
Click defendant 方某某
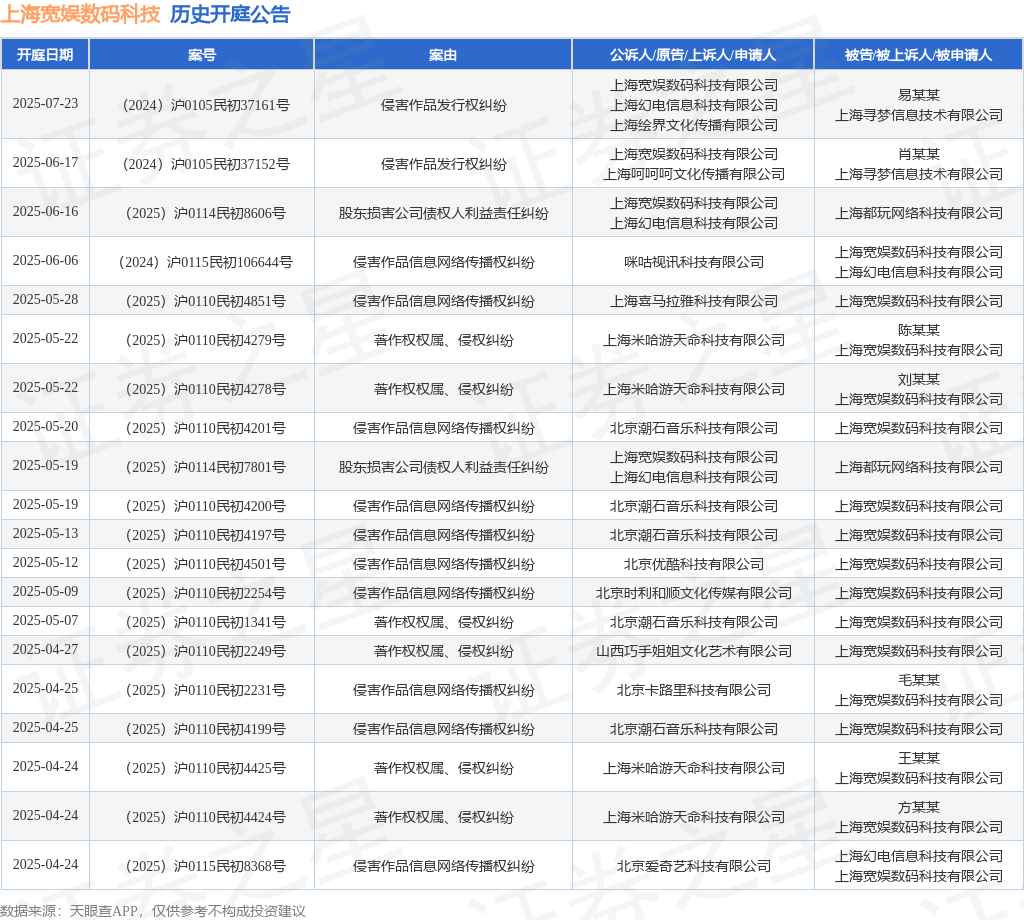(919, 808)
